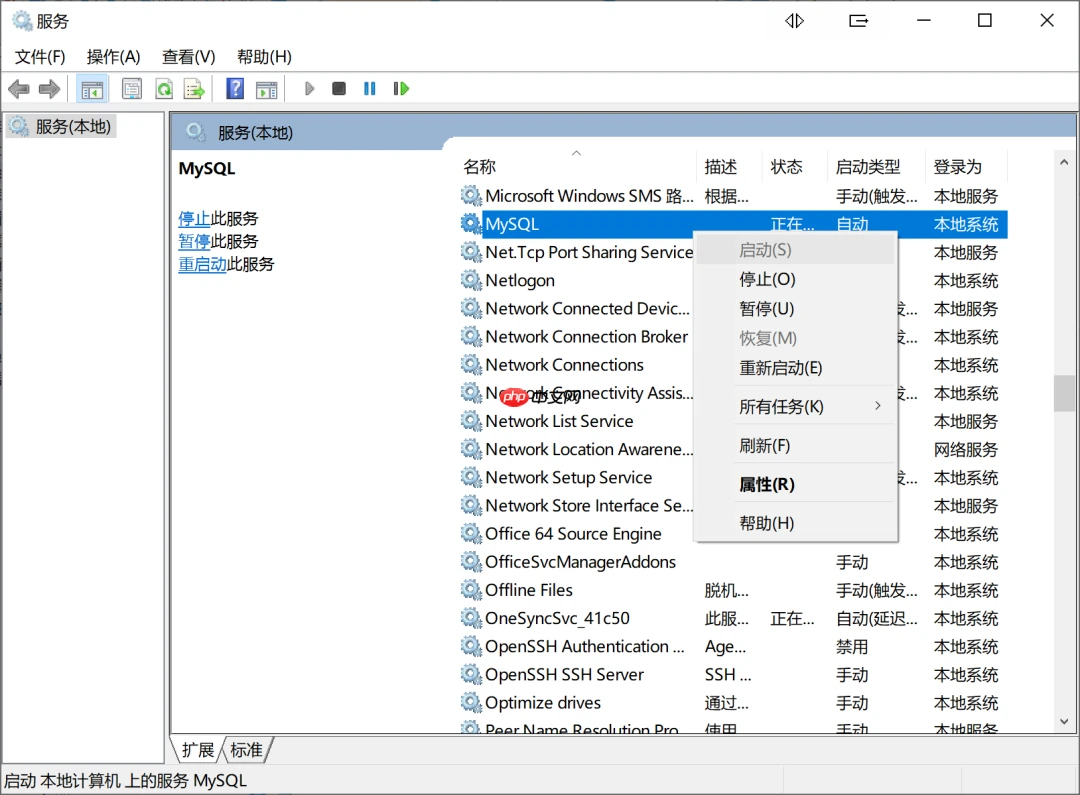Click the Stop service toolbar icon
This screenshot has height=795, width=1080.
338,88
